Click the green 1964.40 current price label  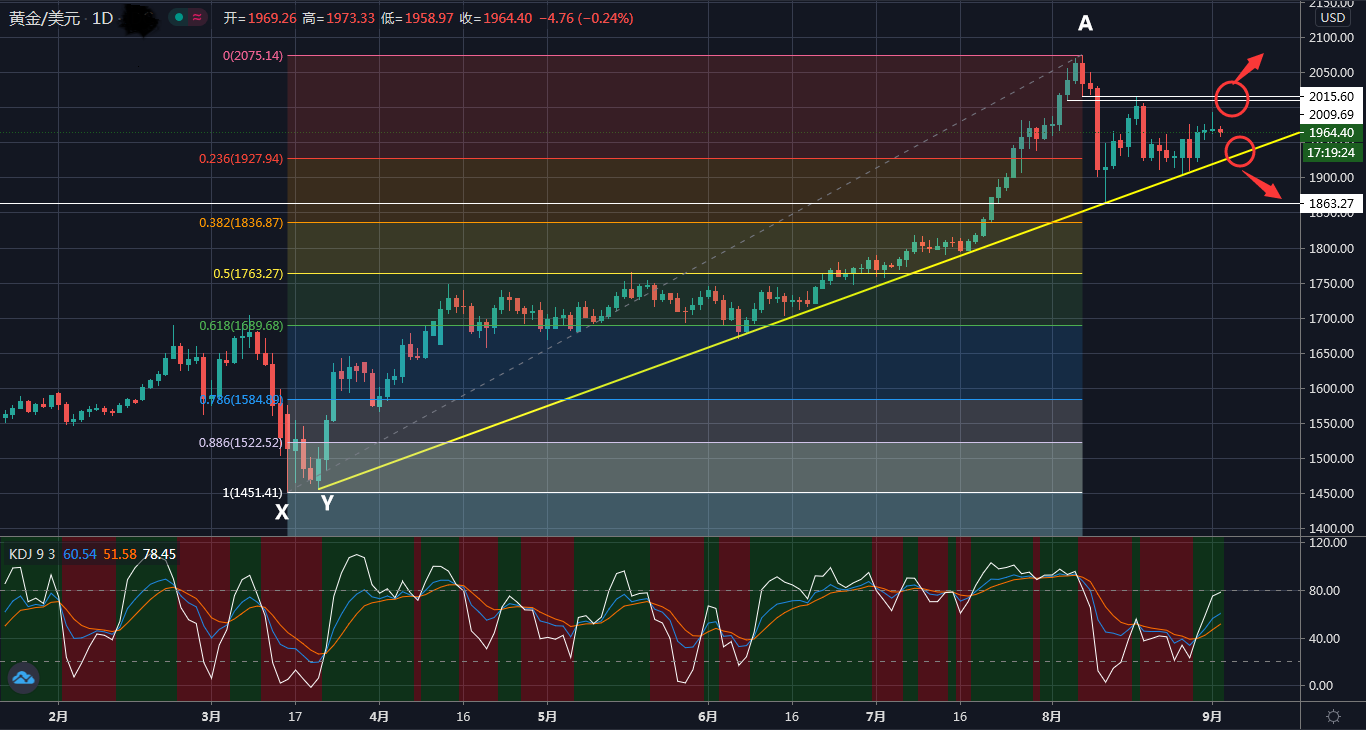[1331, 133]
